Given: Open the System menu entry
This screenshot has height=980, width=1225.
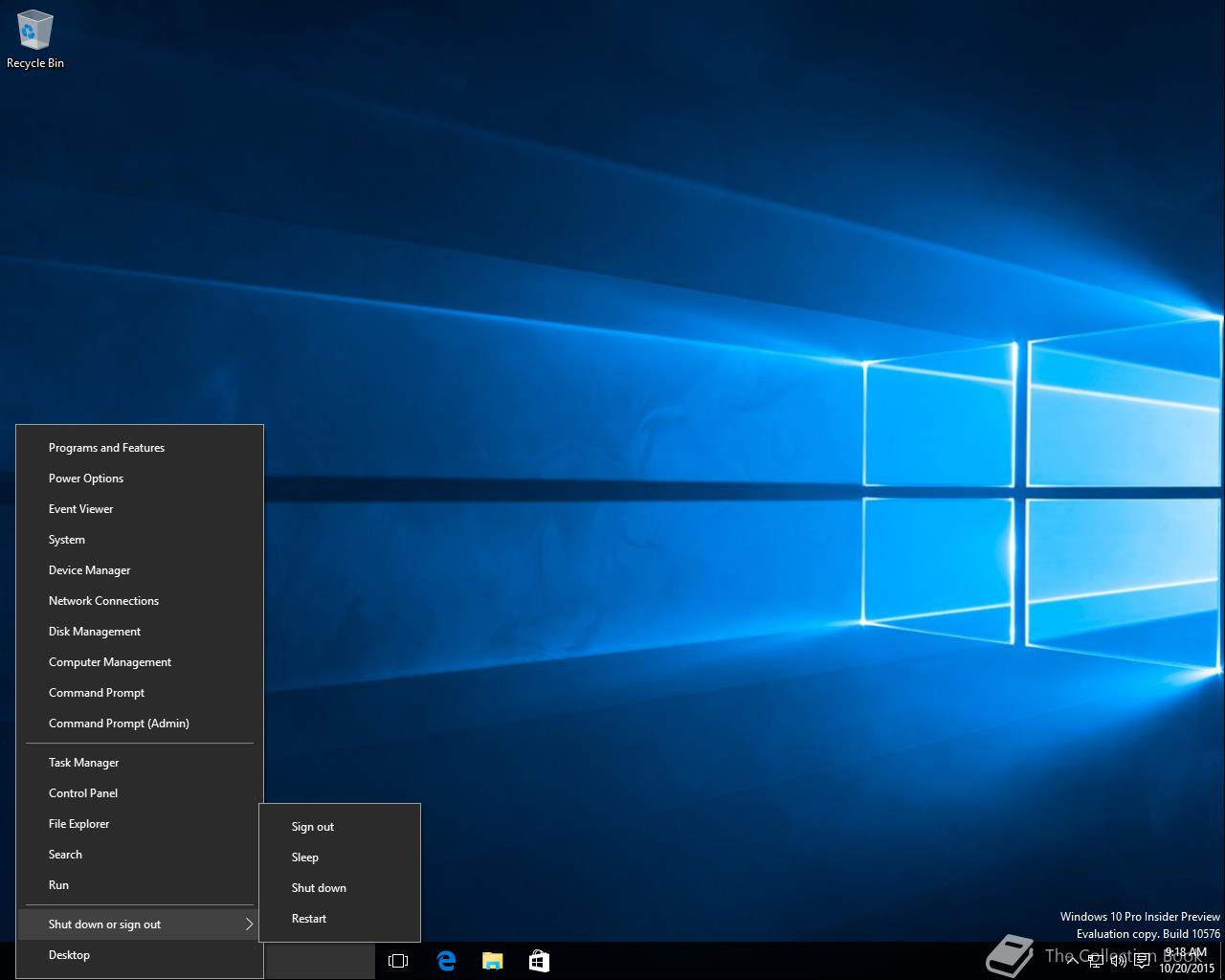Looking at the screenshot, I should pyautogui.click(x=140, y=540).
